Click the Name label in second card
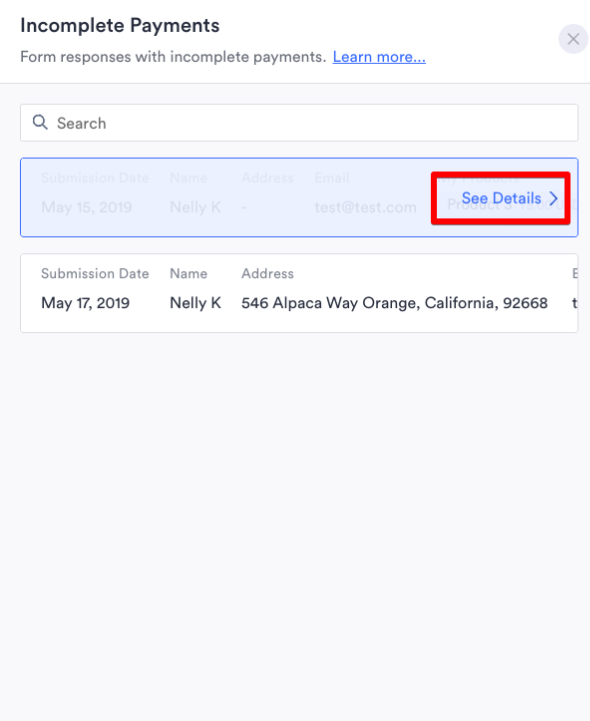This screenshot has width=590, height=721. 189,274
